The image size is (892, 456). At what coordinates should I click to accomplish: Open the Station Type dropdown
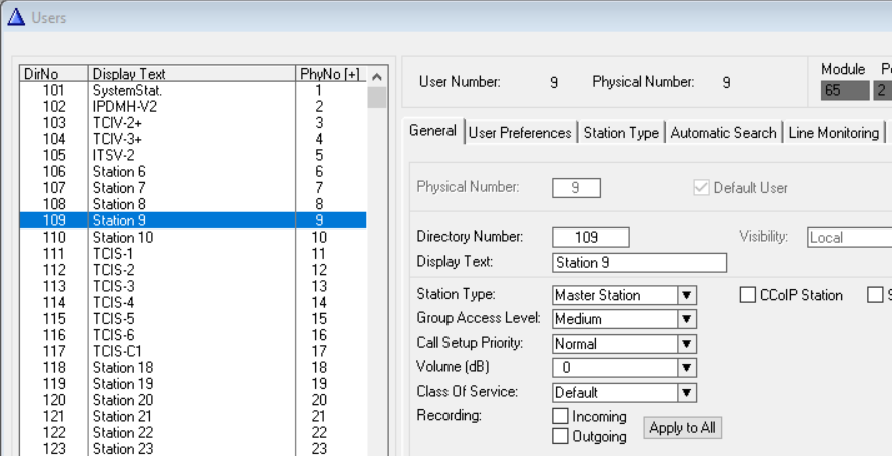click(687, 295)
